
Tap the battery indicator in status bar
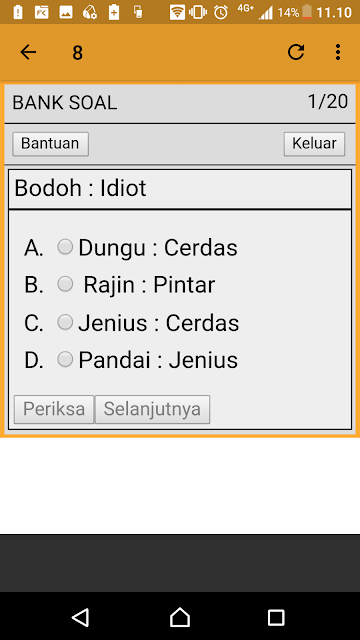click(307, 12)
